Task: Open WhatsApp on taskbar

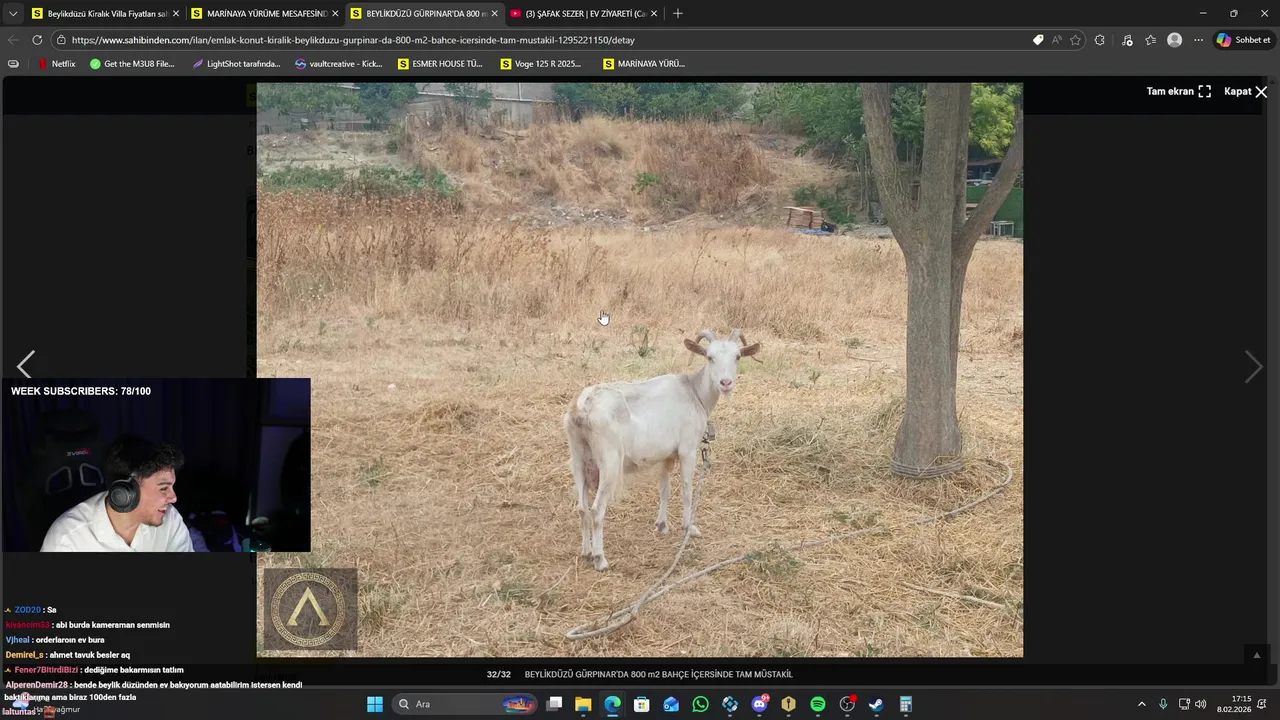Action: click(x=700, y=704)
